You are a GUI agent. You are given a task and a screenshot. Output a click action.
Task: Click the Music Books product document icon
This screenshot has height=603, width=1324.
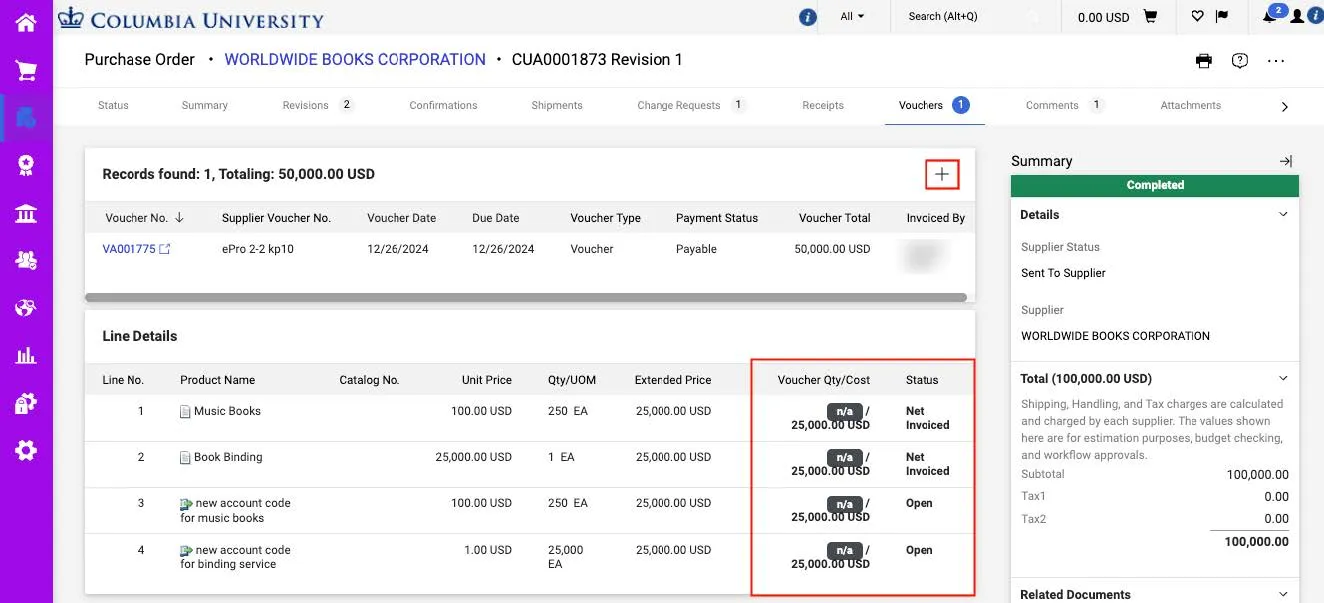185,412
